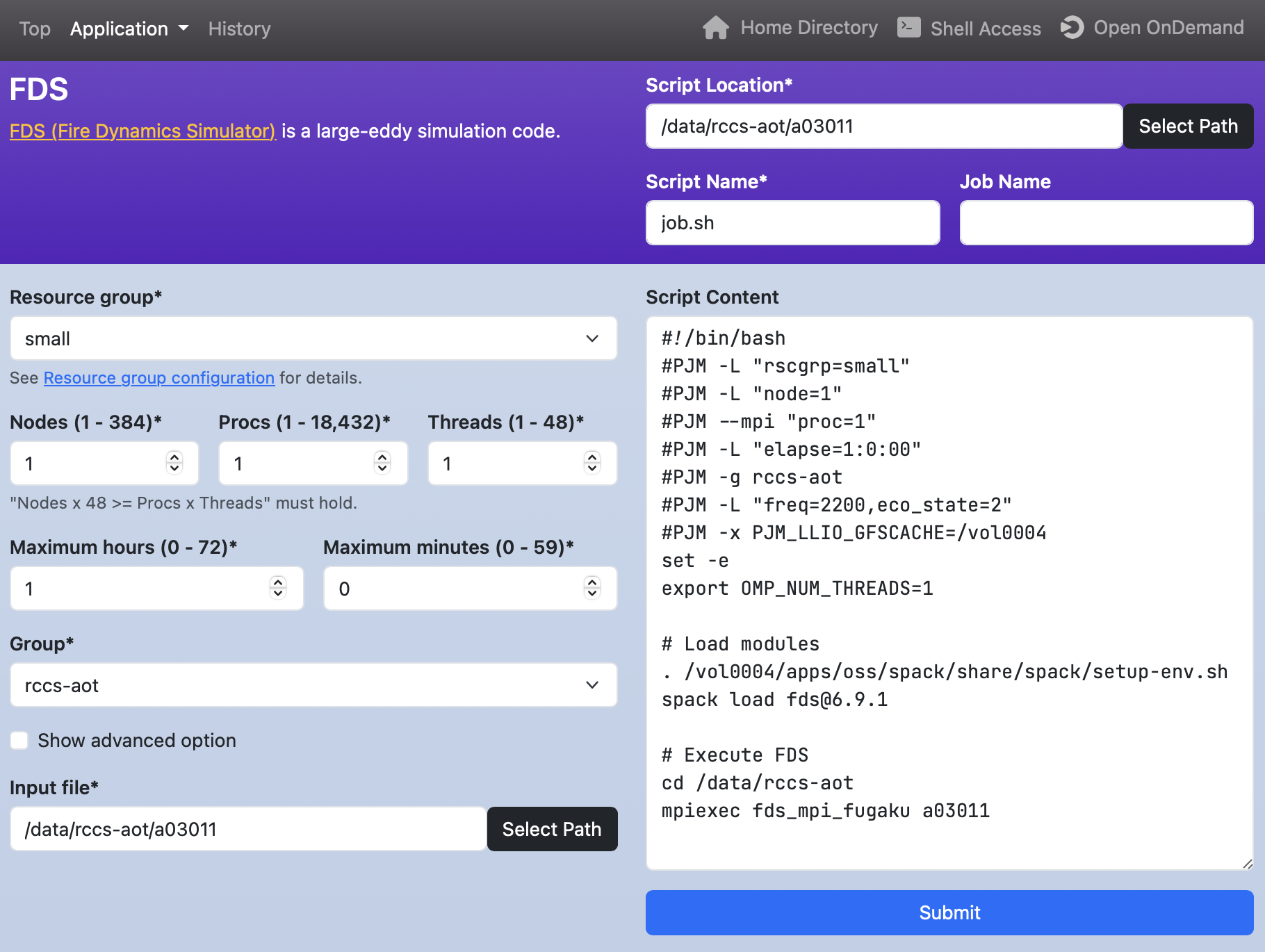This screenshot has width=1265, height=952.
Task: Click the 'export OMP_NUM_THREADS=1' script line
Action: (797, 589)
